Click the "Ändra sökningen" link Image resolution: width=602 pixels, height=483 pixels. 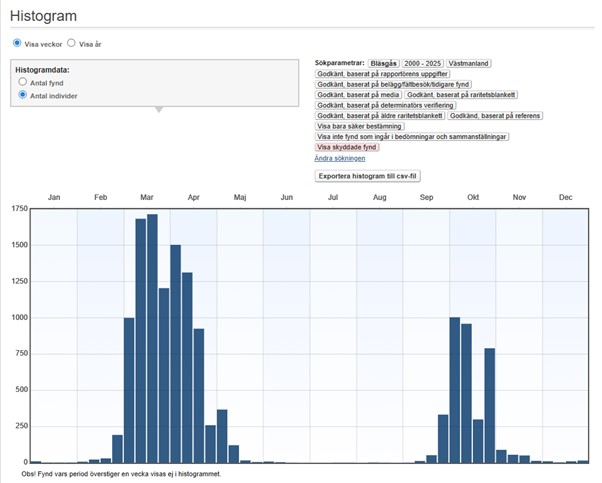point(339,158)
